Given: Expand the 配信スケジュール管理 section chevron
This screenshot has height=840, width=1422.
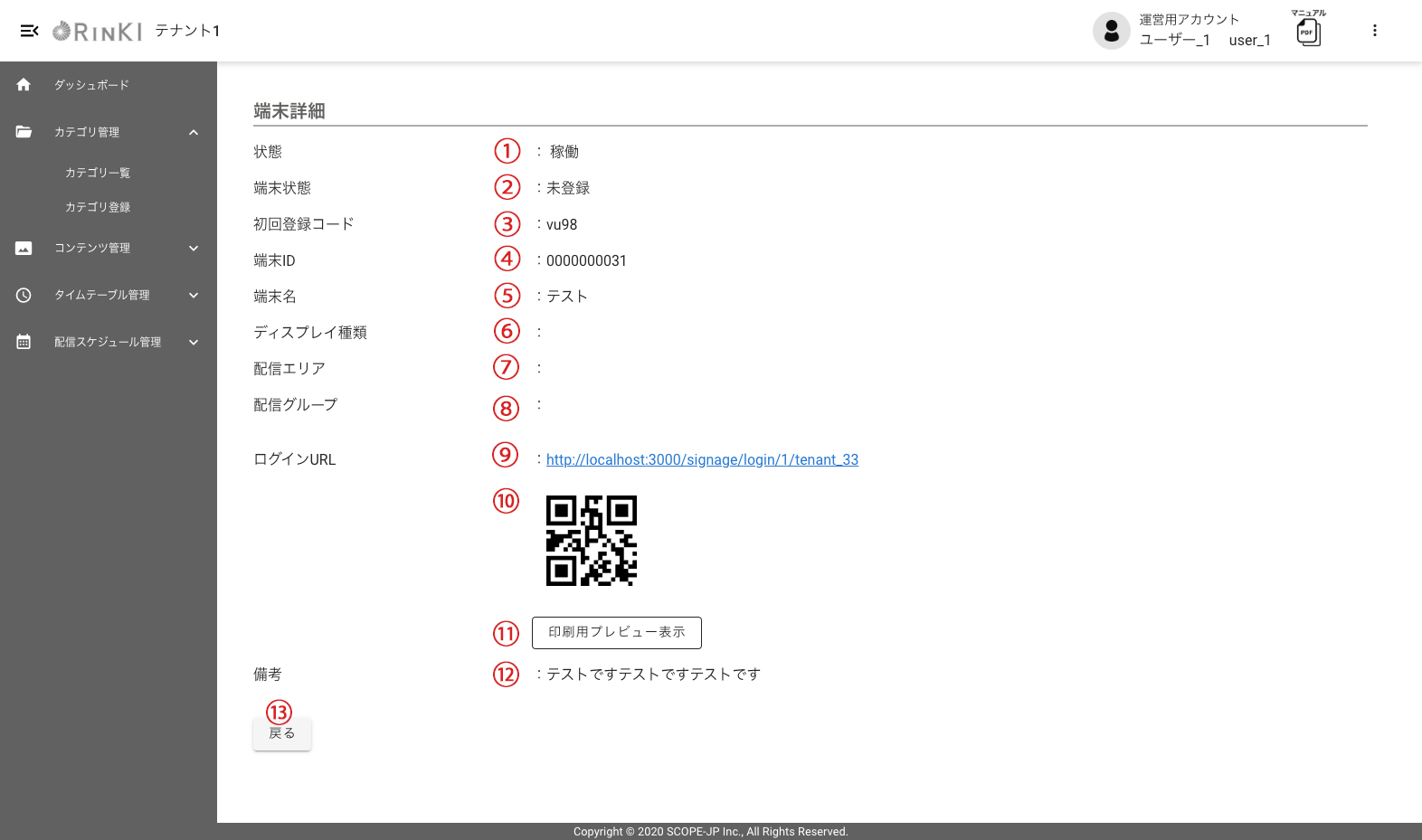Looking at the screenshot, I should tap(194, 342).
